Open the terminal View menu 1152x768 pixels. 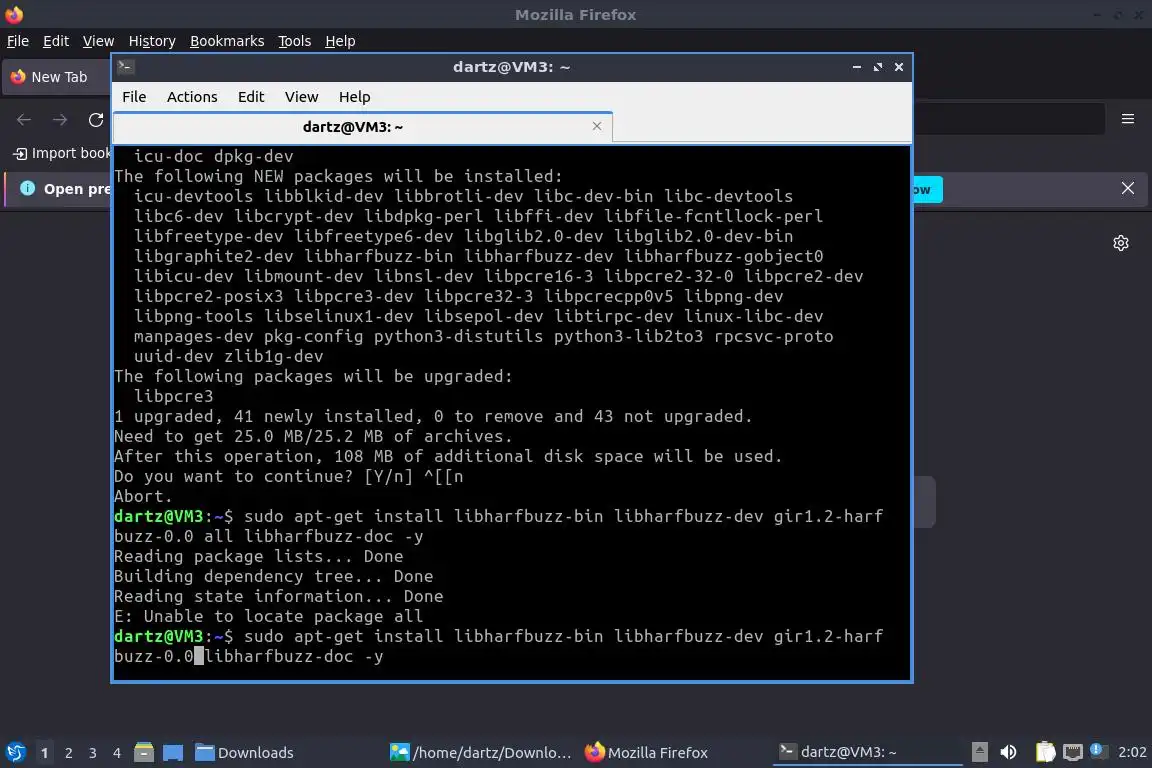tap(301, 97)
